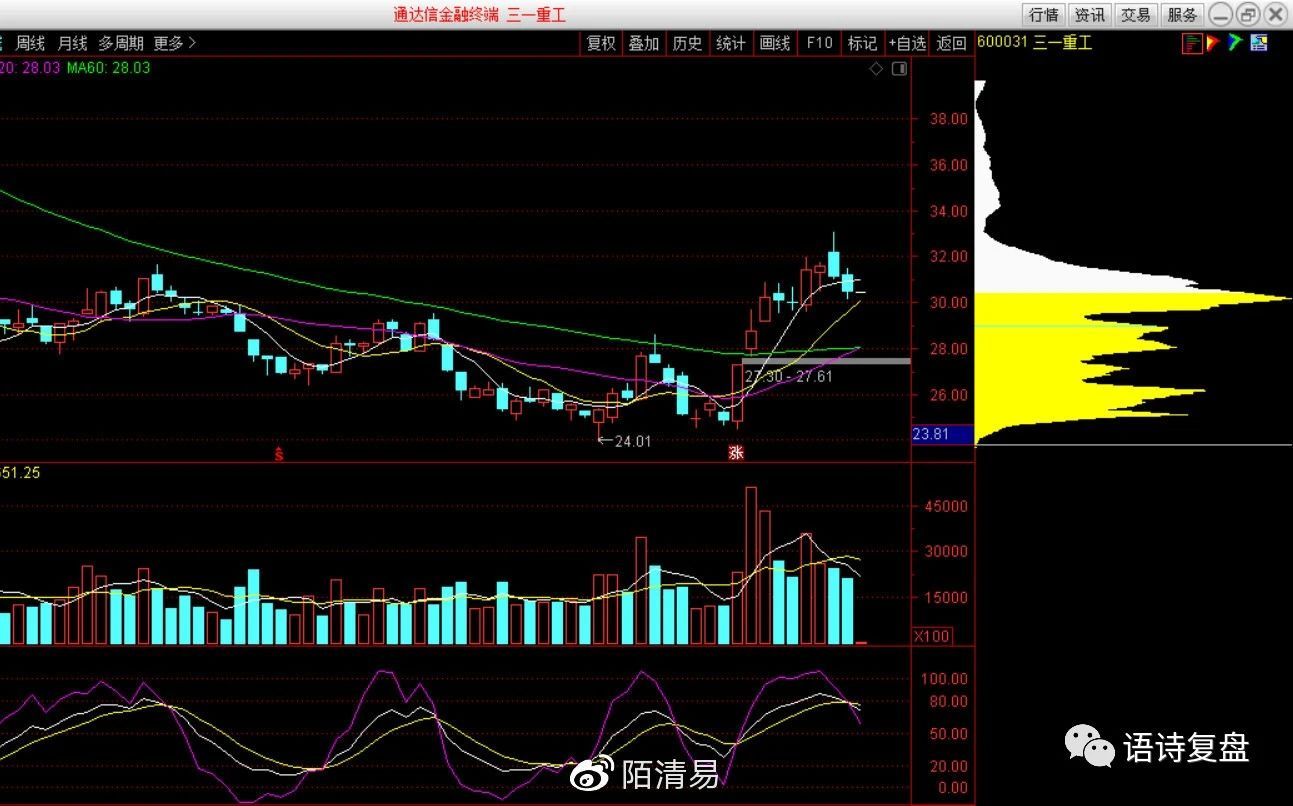The width and height of the screenshot is (1293, 806).
Task: Switch to 月线 monthly chart
Action: [72, 43]
